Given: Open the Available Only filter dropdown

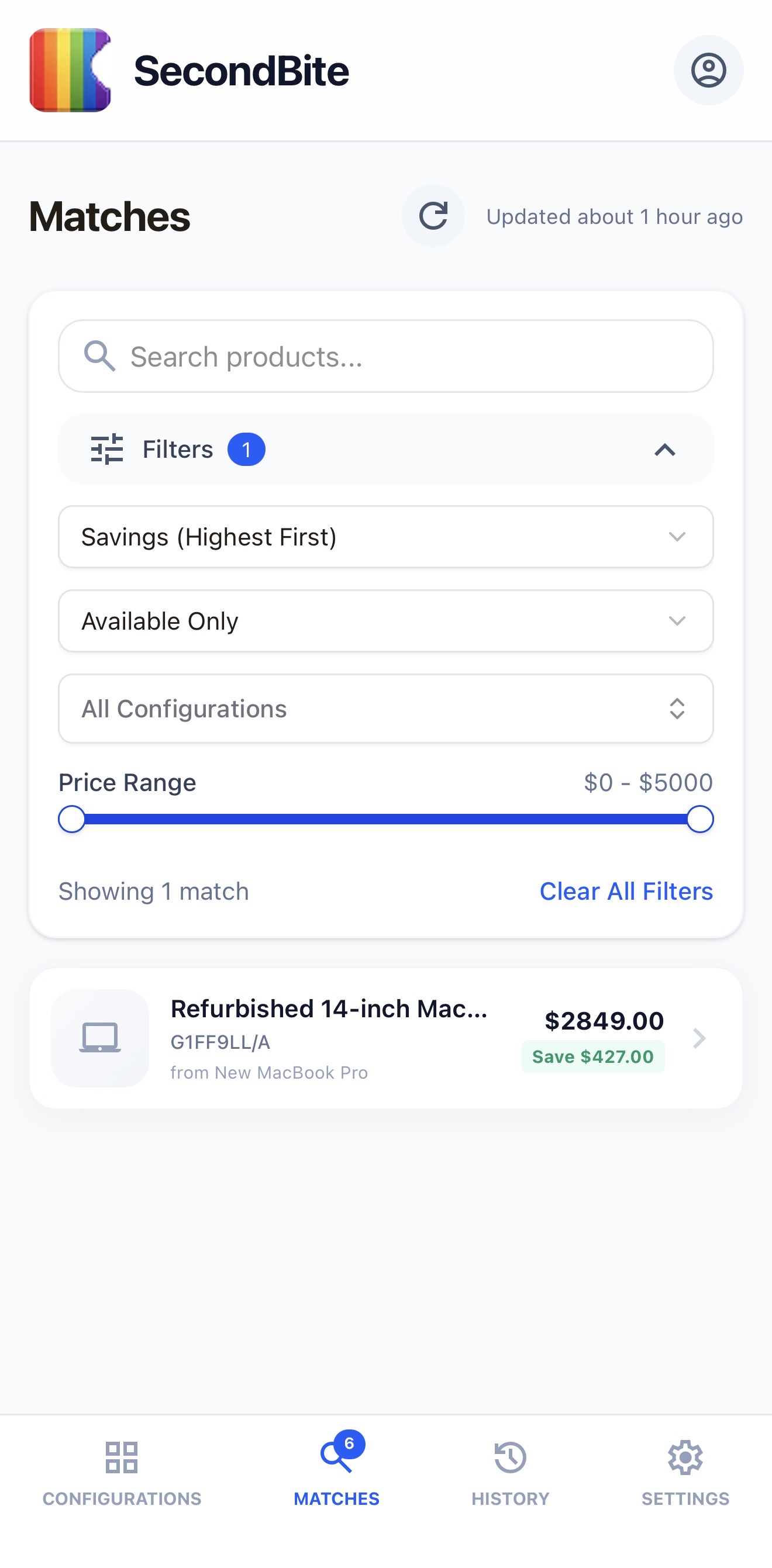Looking at the screenshot, I should (385, 621).
